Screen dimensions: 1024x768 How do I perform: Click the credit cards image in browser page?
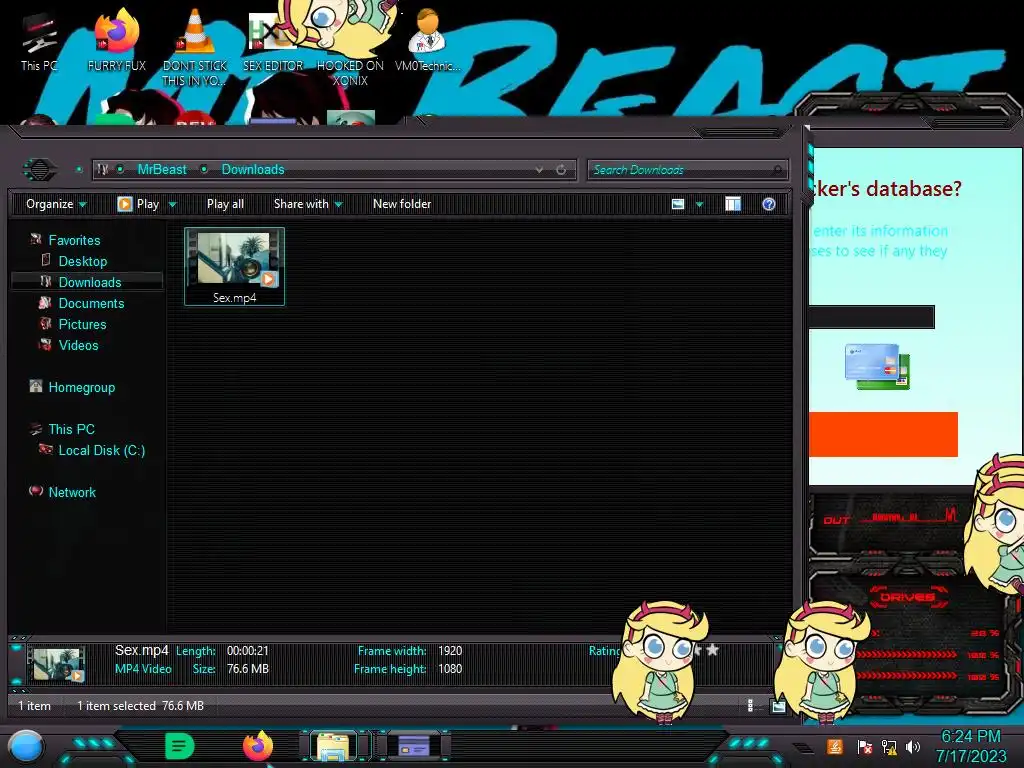pos(877,367)
